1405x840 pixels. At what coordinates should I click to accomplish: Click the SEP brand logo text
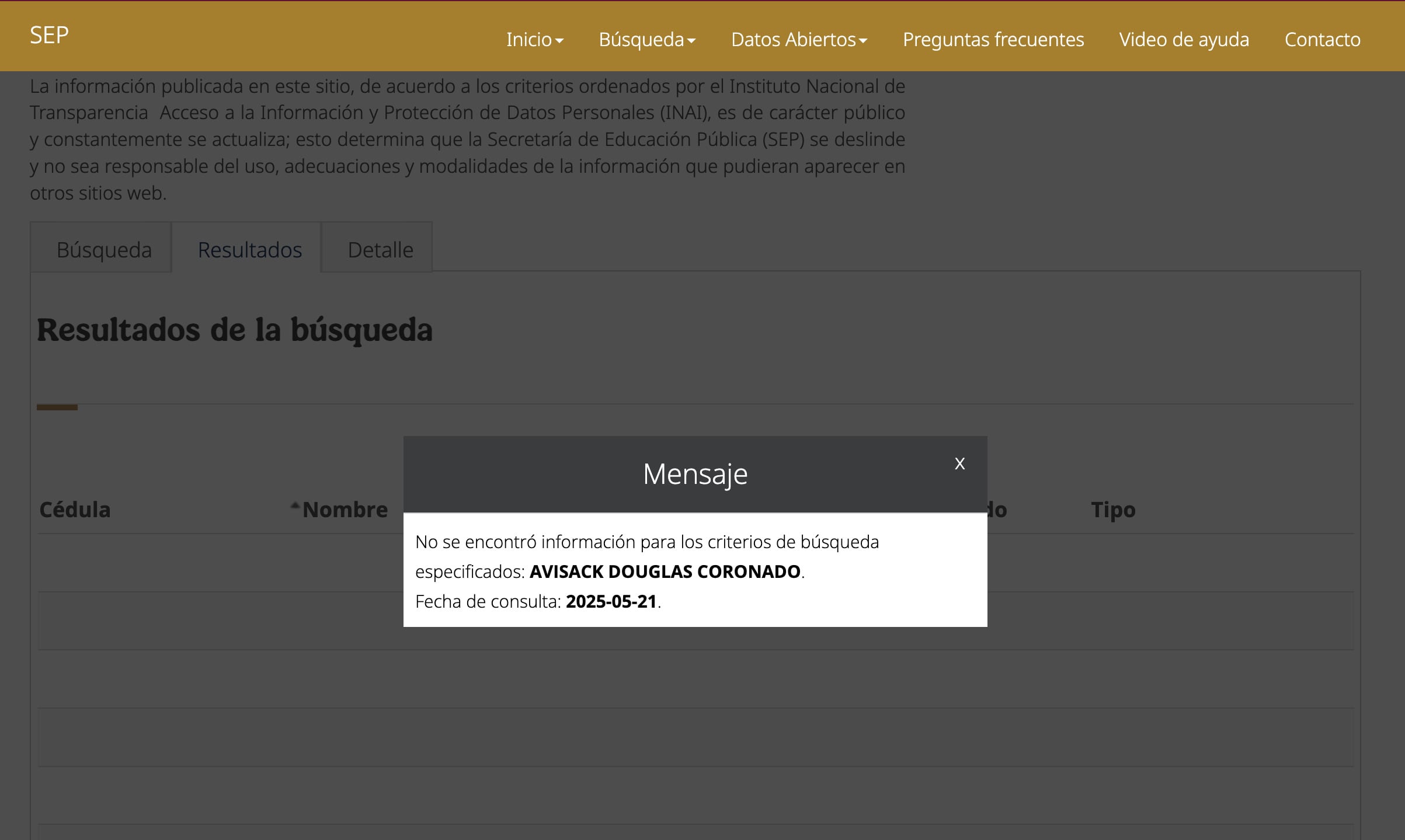(49, 36)
